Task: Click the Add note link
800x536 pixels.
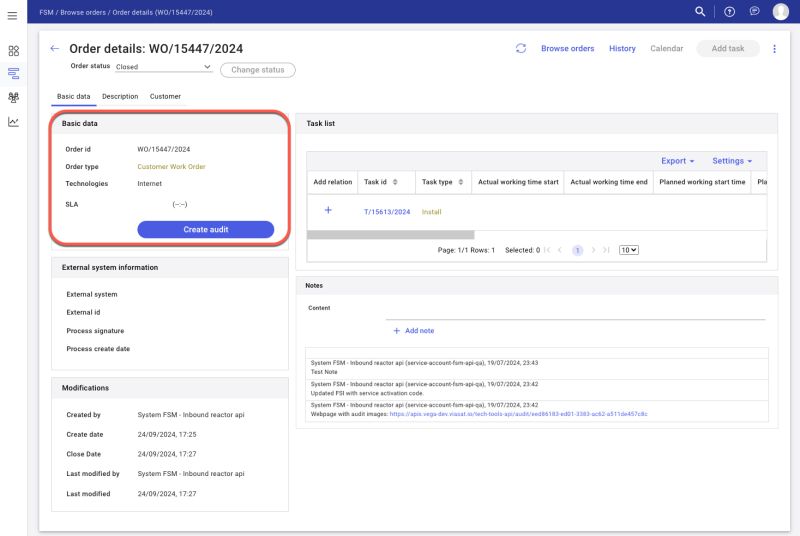Action: click(x=414, y=330)
